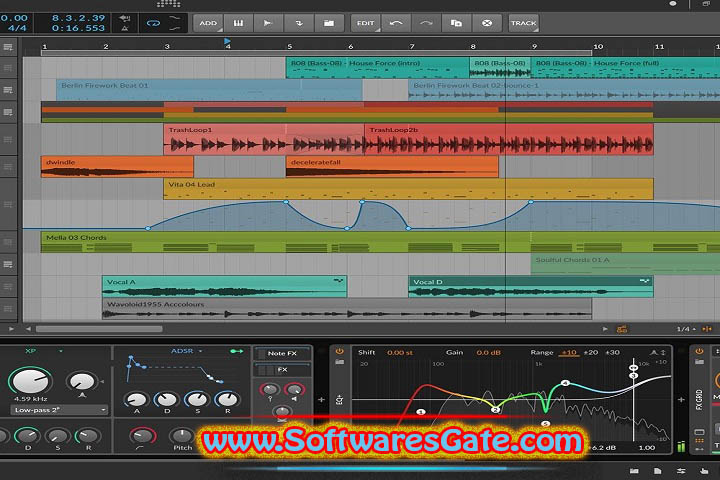Undo the last action

point(396,23)
